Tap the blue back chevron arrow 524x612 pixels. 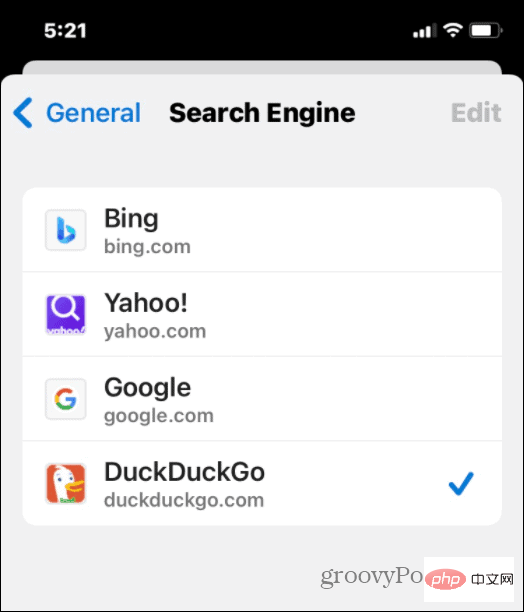23,113
